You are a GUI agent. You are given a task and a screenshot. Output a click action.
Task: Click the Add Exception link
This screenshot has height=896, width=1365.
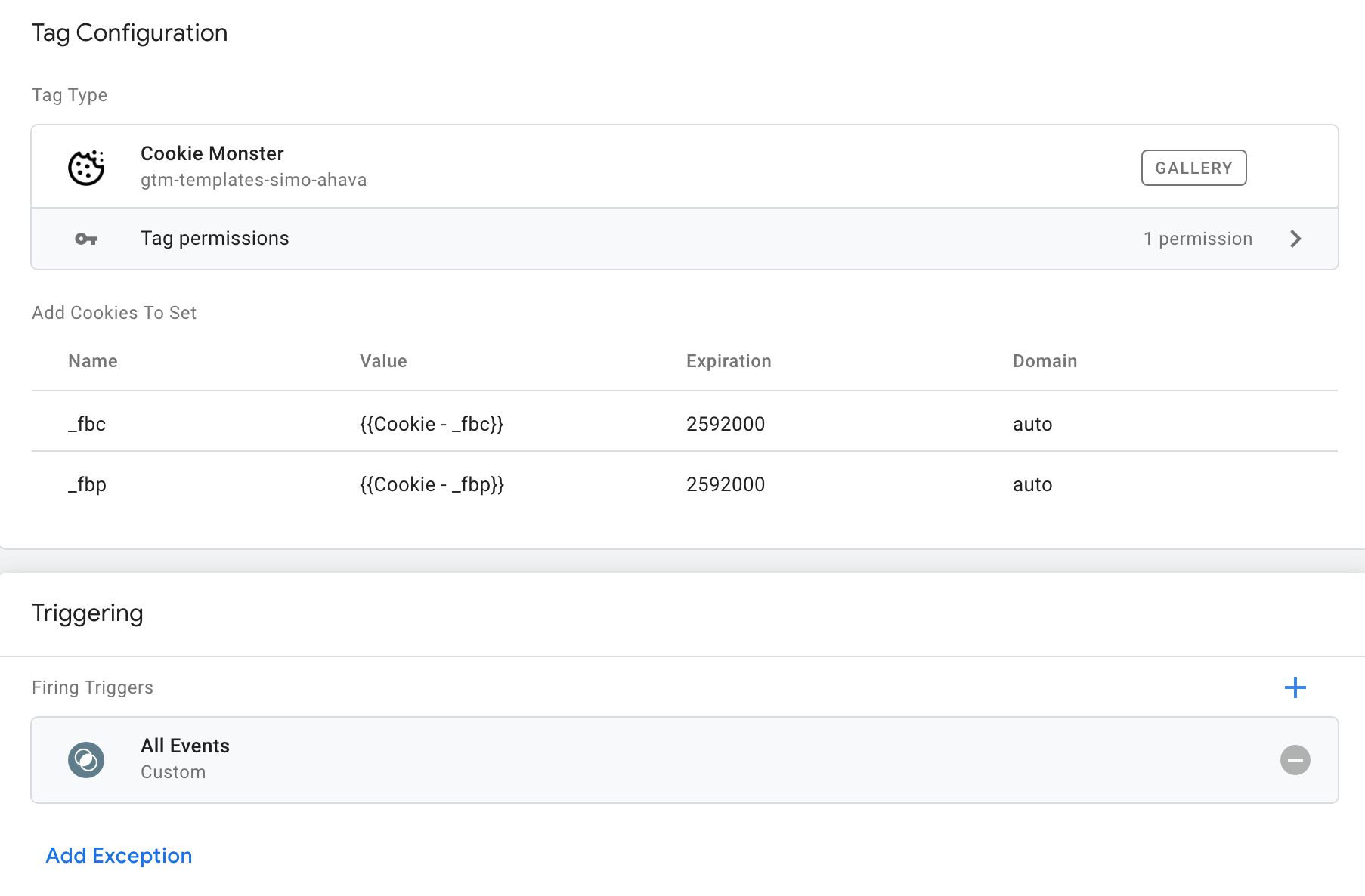(x=119, y=855)
